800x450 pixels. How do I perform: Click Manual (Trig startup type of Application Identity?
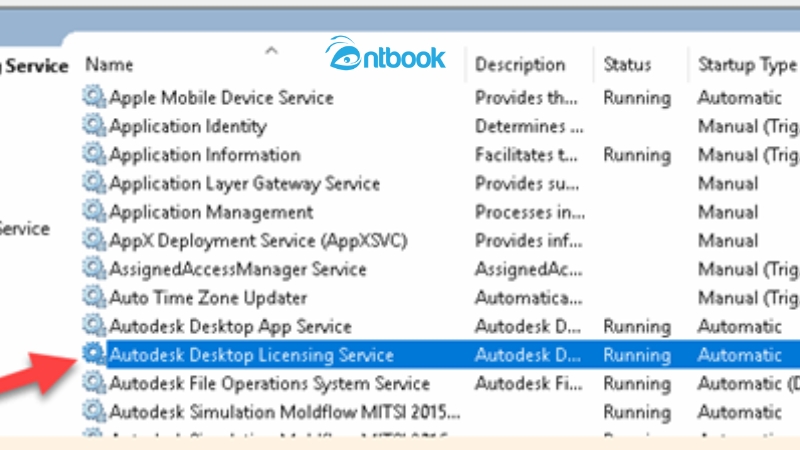748,126
